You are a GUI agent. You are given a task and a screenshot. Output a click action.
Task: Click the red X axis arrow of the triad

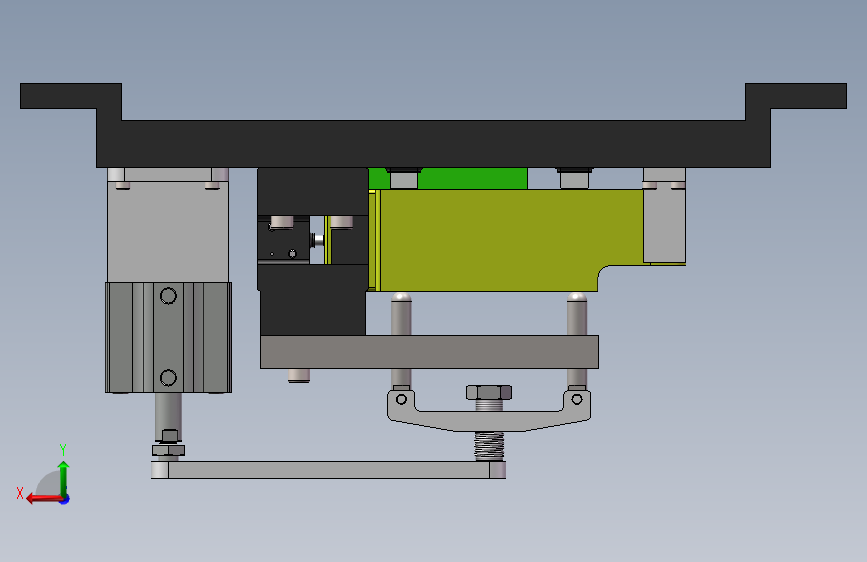(x=44, y=499)
